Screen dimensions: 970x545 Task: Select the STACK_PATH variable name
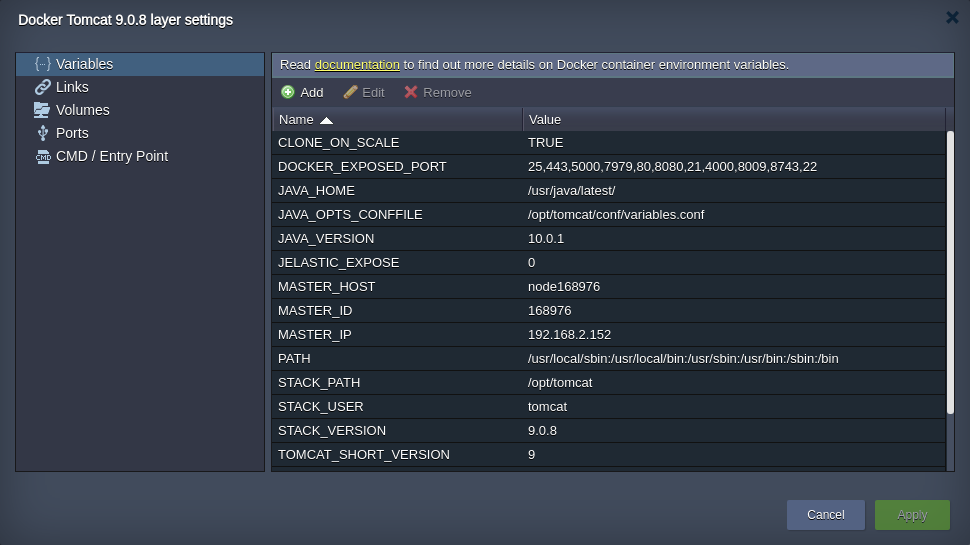coord(319,383)
